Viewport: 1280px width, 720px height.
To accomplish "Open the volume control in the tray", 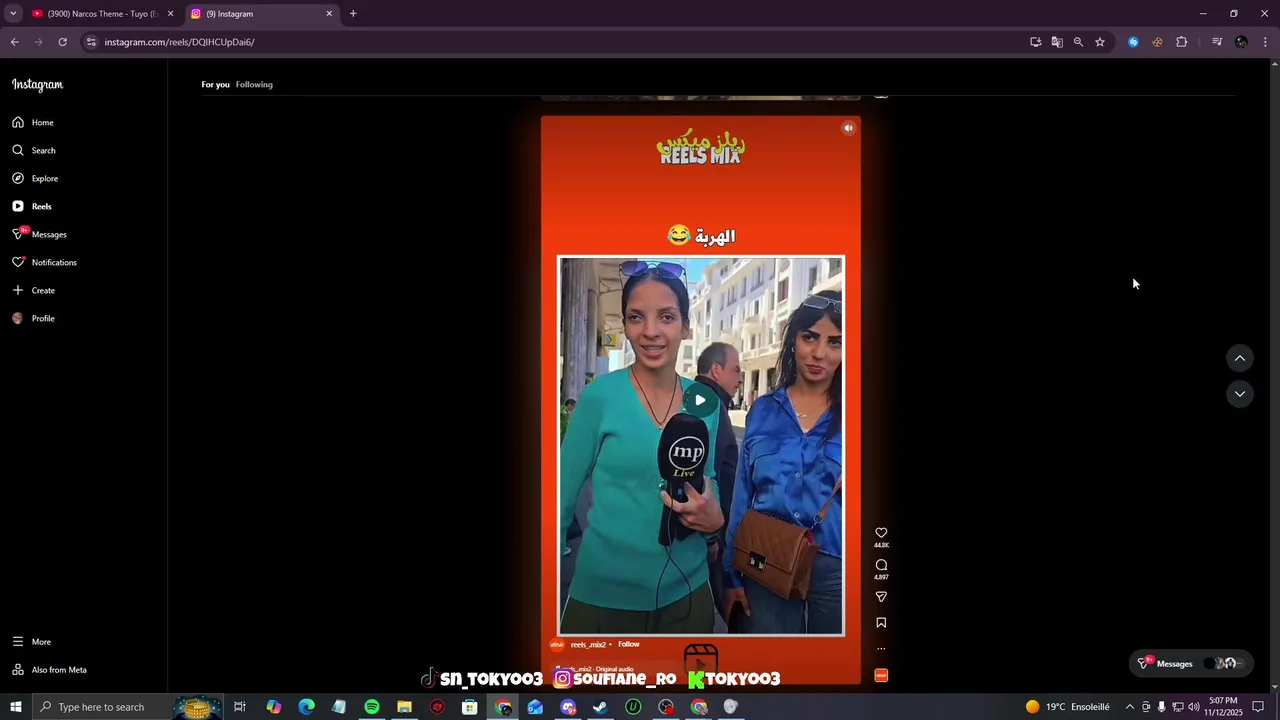I will tap(1193, 707).
